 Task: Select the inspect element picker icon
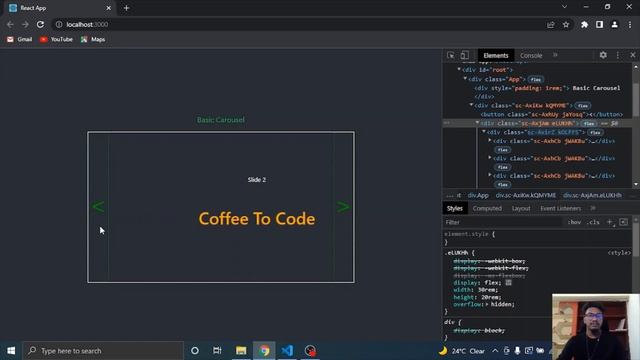point(451,55)
